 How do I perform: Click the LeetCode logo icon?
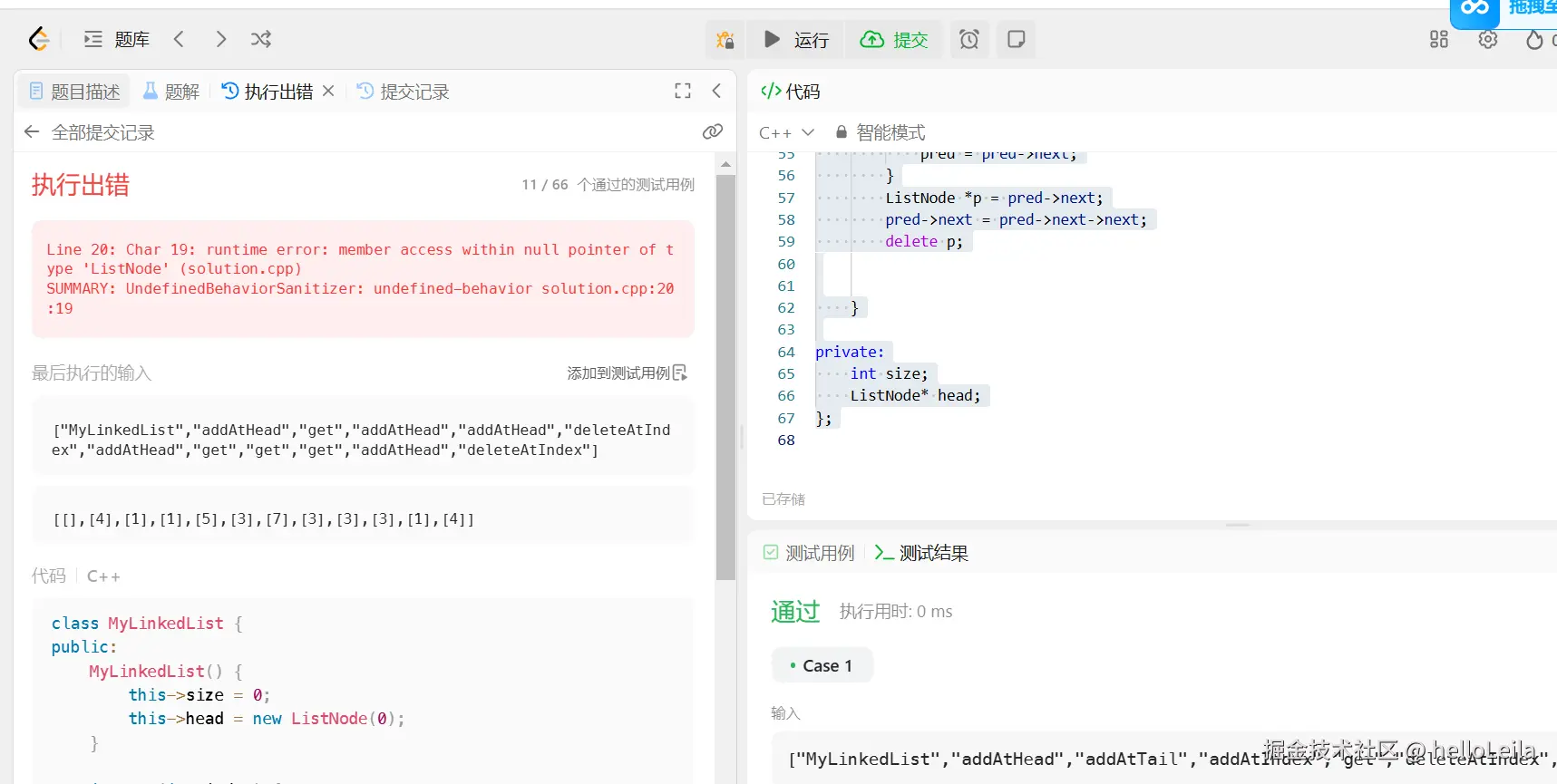click(38, 39)
